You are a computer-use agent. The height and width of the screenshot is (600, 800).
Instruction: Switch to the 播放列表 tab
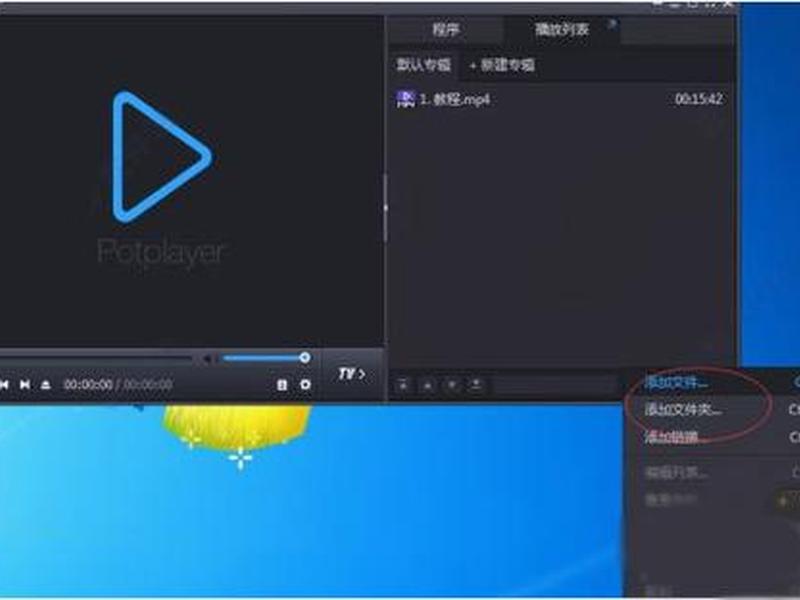pyautogui.click(x=561, y=30)
